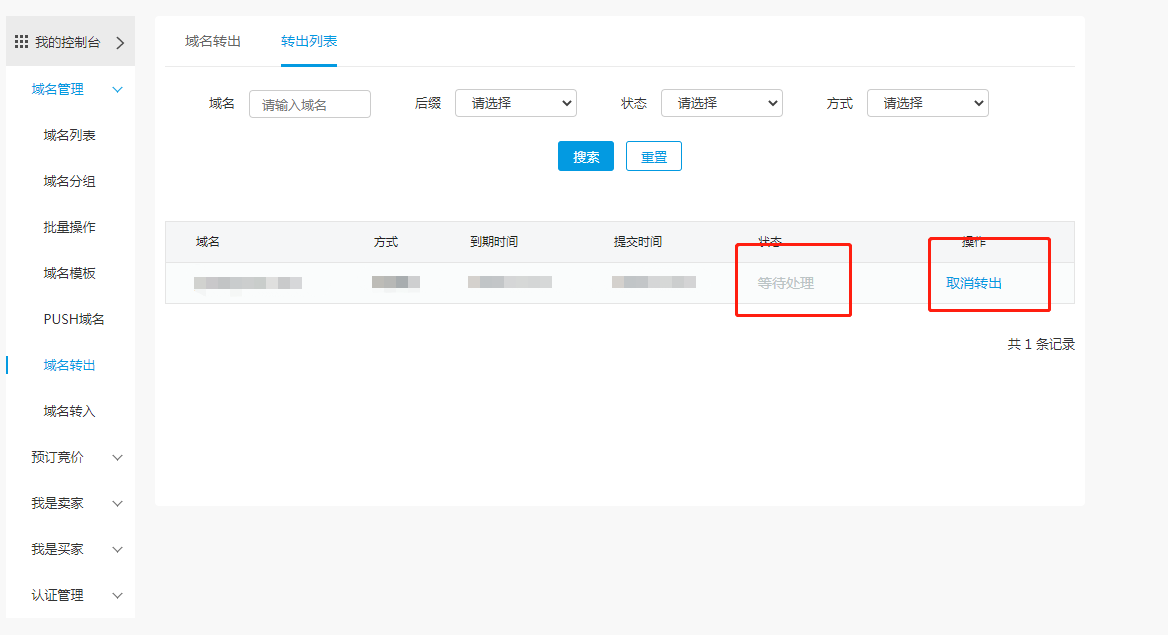Click the 取消转出 link

(x=974, y=283)
